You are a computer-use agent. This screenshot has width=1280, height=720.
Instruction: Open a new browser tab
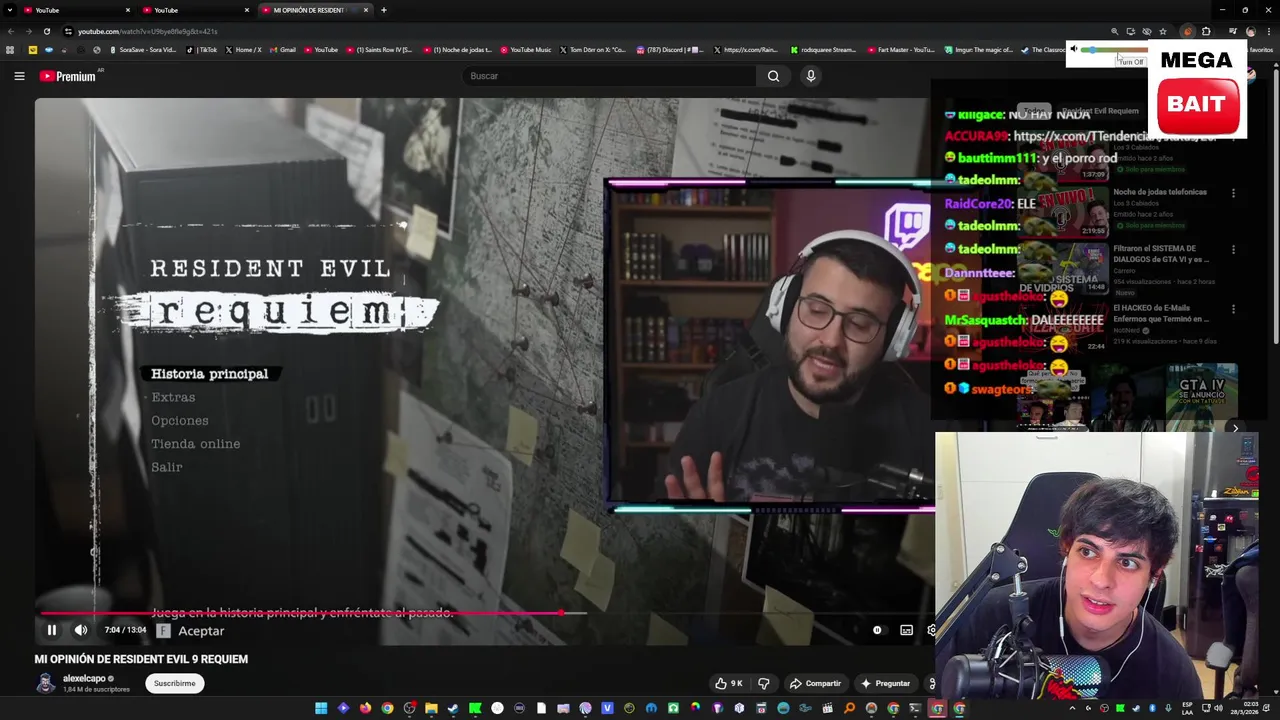pyautogui.click(x=384, y=10)
